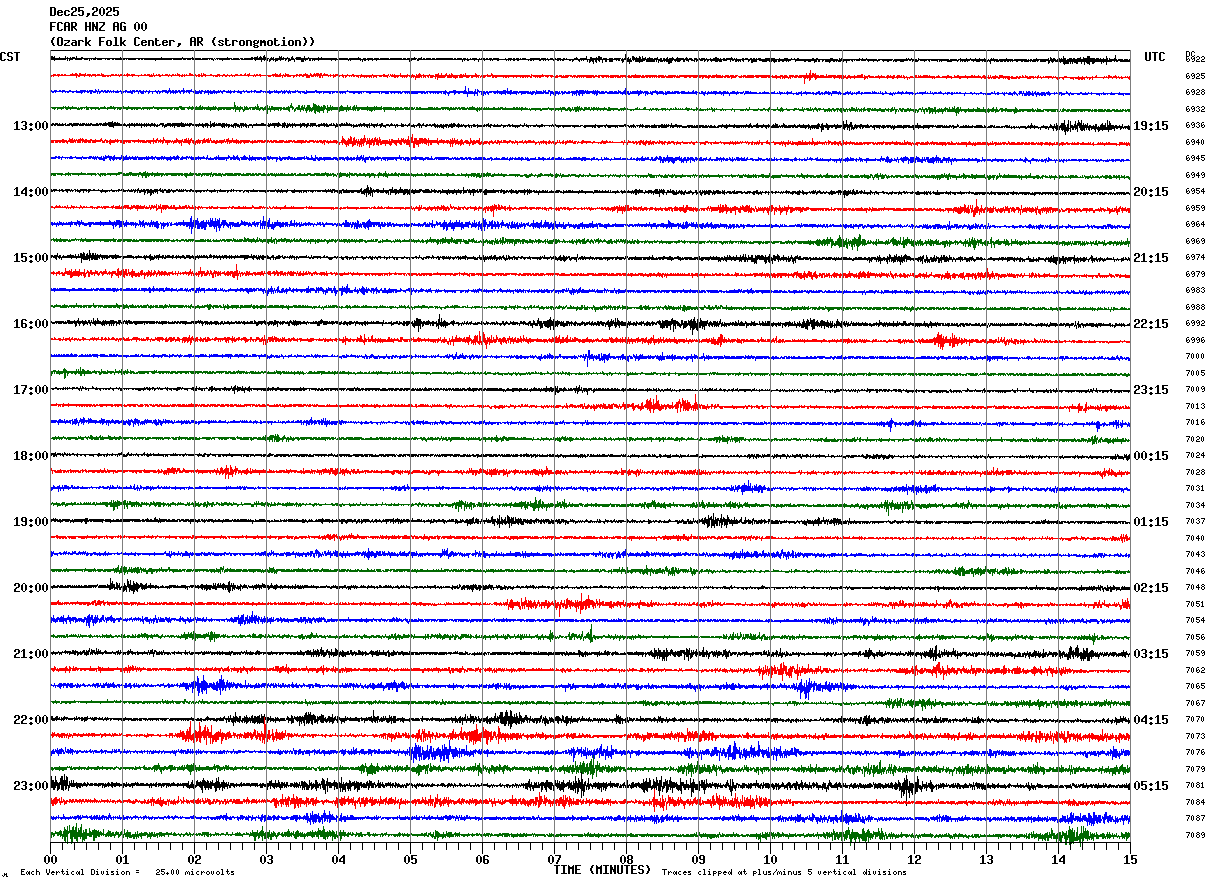1210x886 pixels.
Task: Click the DC offset value 7073
Action: 1195,736
